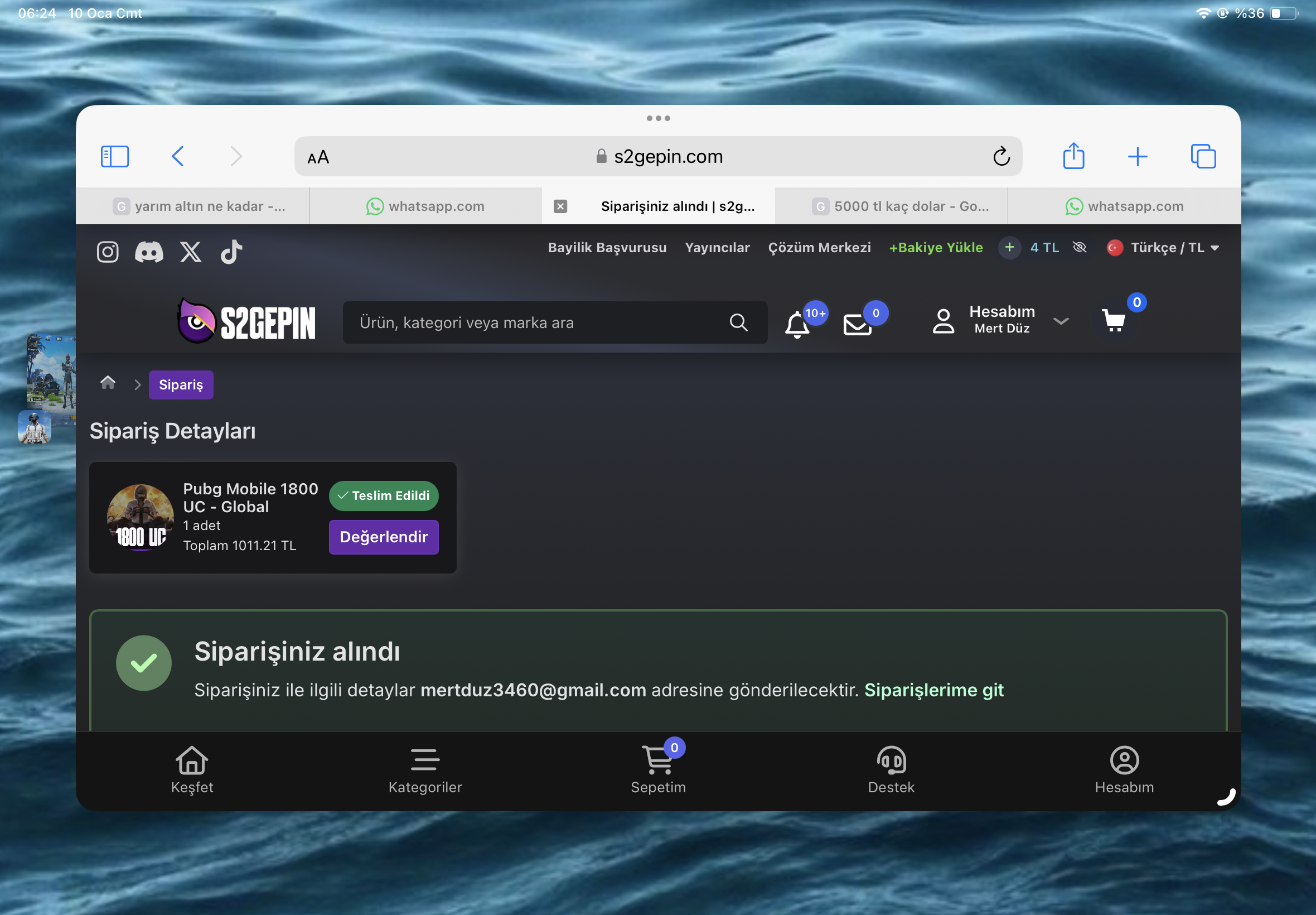
Task: Open the Bayilik Başvurusu link
Action: pyautogui.click(x=607, y=248)
